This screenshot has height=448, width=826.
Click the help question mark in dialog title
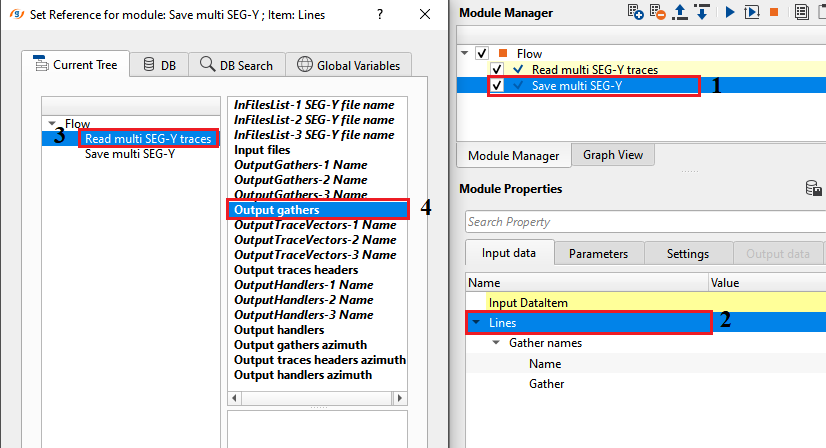pyautogui.click(x=379, y=15)
